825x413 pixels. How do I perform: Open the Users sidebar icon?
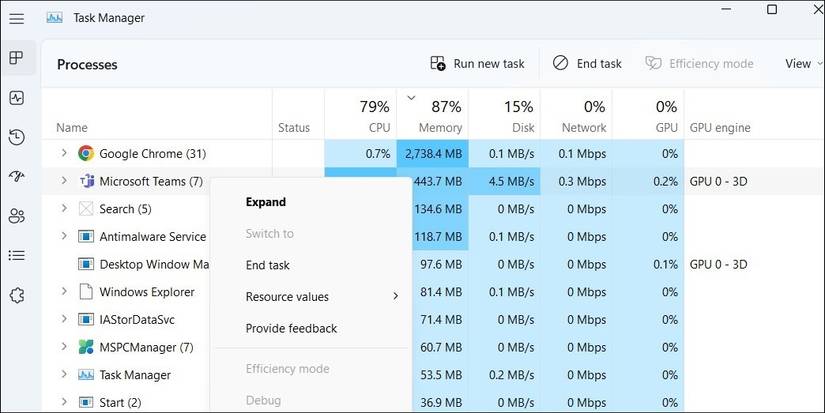pos(16,216)
